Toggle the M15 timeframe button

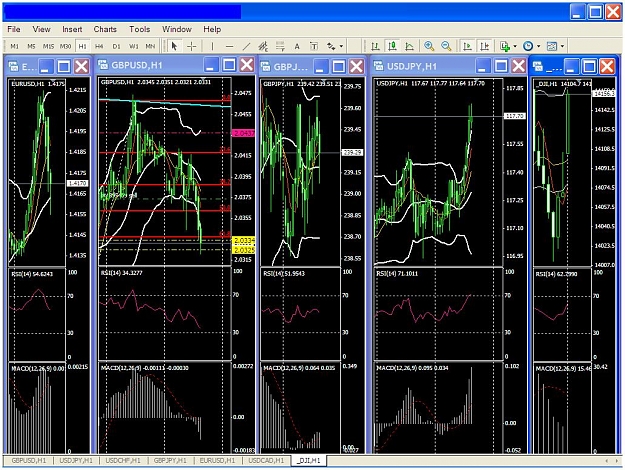coord(48,46)
